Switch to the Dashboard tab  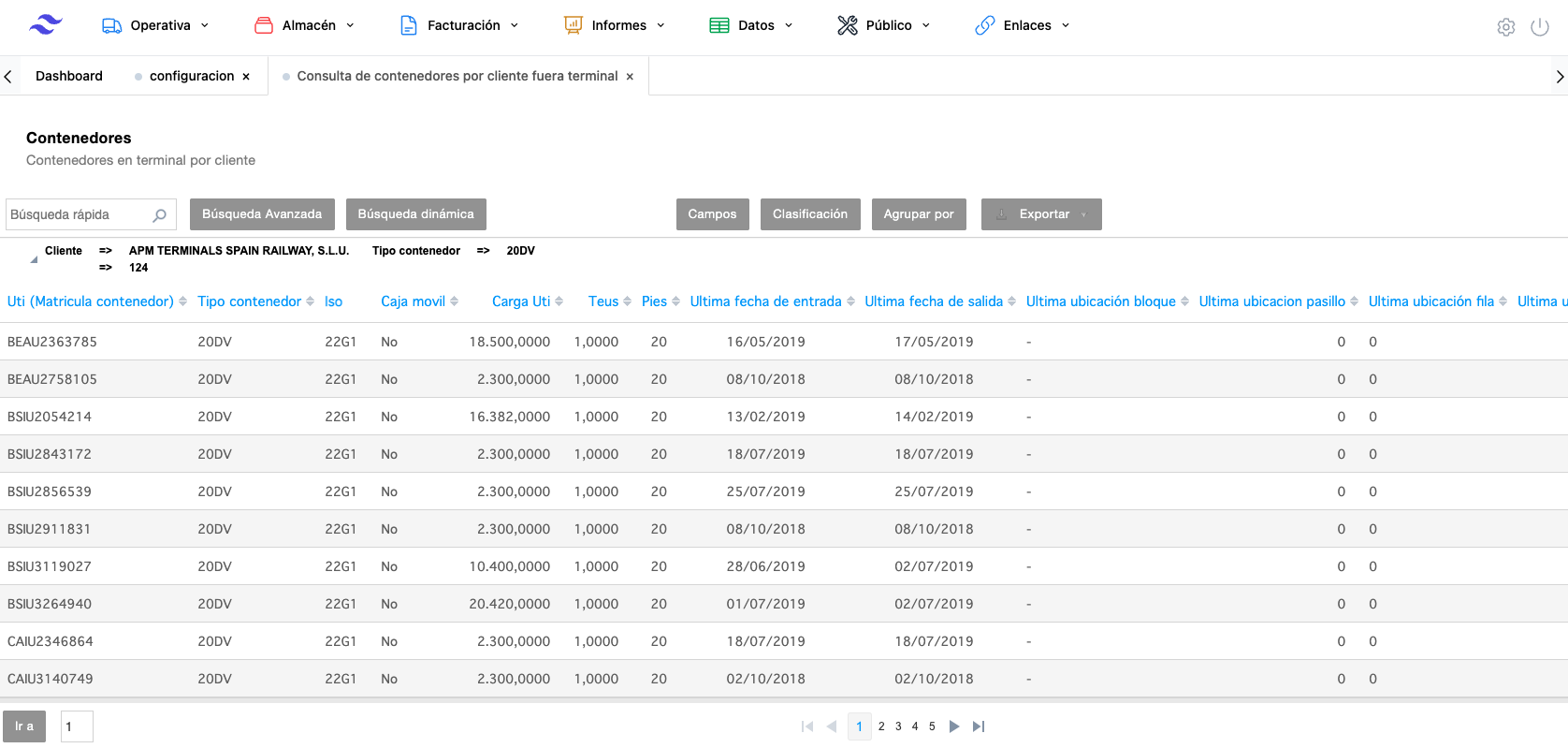(x=69, y=76)
